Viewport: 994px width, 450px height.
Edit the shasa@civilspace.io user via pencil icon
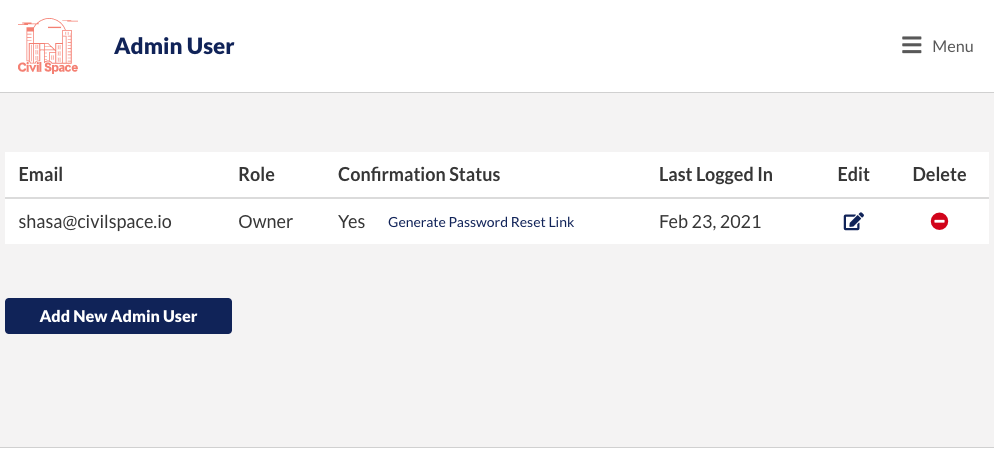click(x=853, y=222)
